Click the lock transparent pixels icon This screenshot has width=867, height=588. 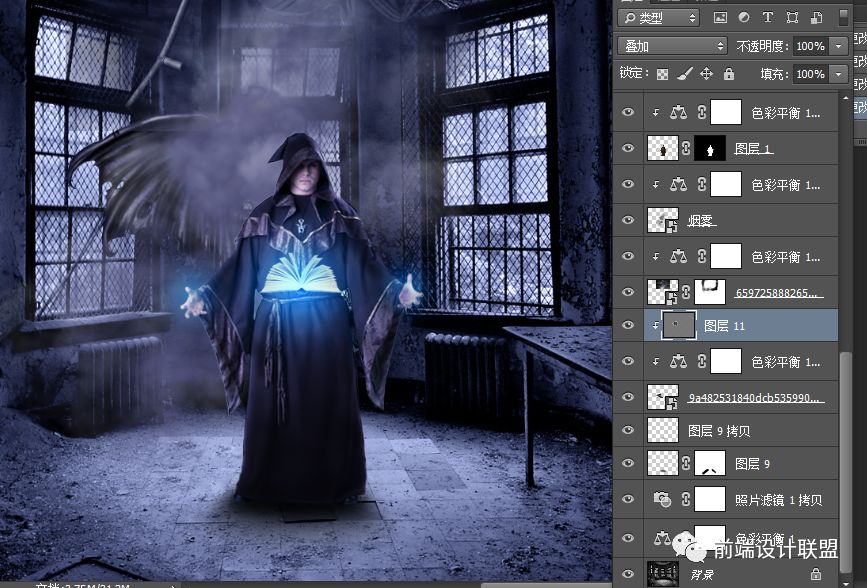coord(662,74)
